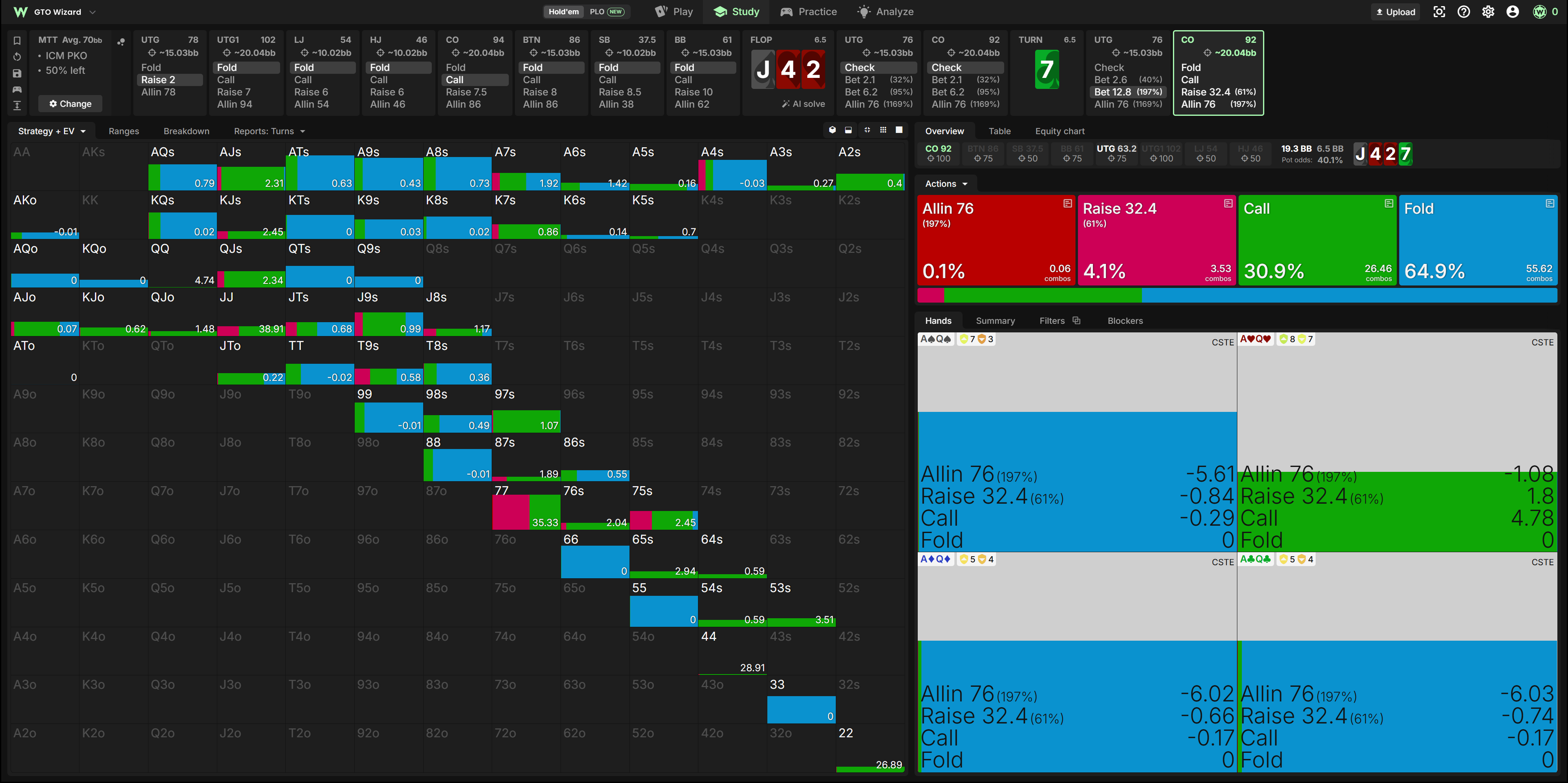Click the green W coin balance icon

(x=1539, y=11)
